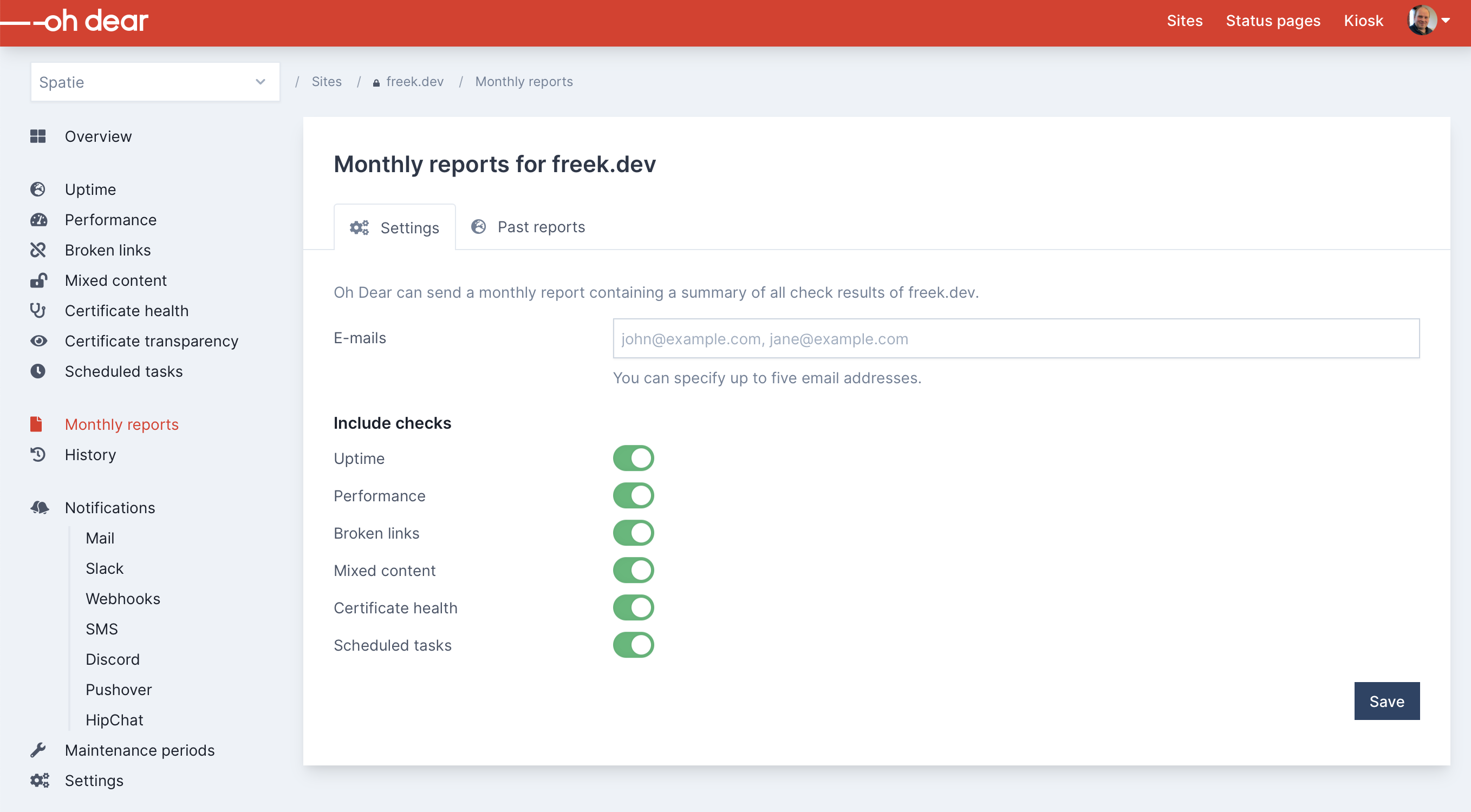Click the user avatar photo
The width and height of the screenshot is (1471, 812).
(1422, 21)
